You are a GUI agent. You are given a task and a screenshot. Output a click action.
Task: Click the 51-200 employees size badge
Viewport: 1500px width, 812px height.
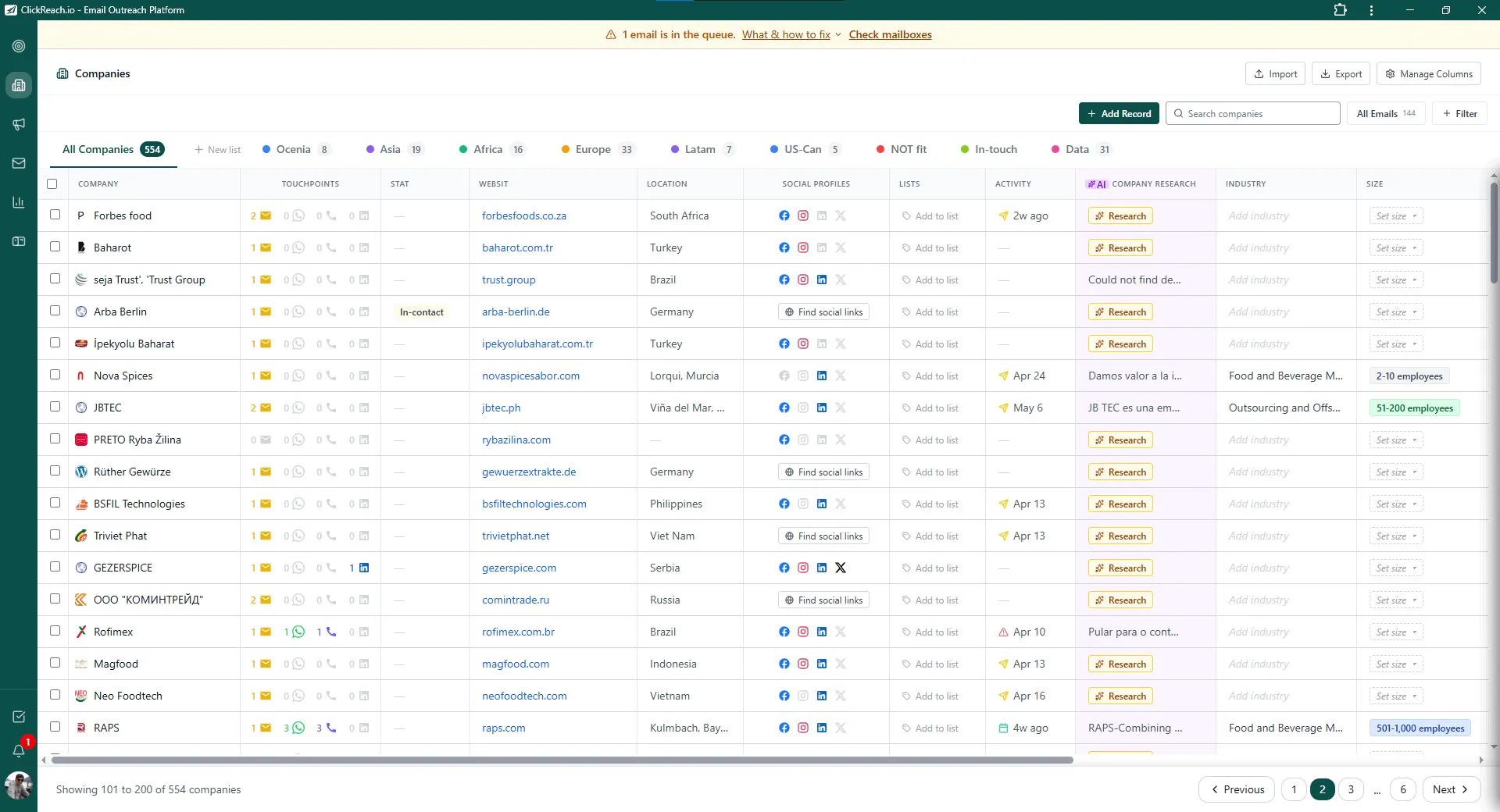[x=1415, y=408]
